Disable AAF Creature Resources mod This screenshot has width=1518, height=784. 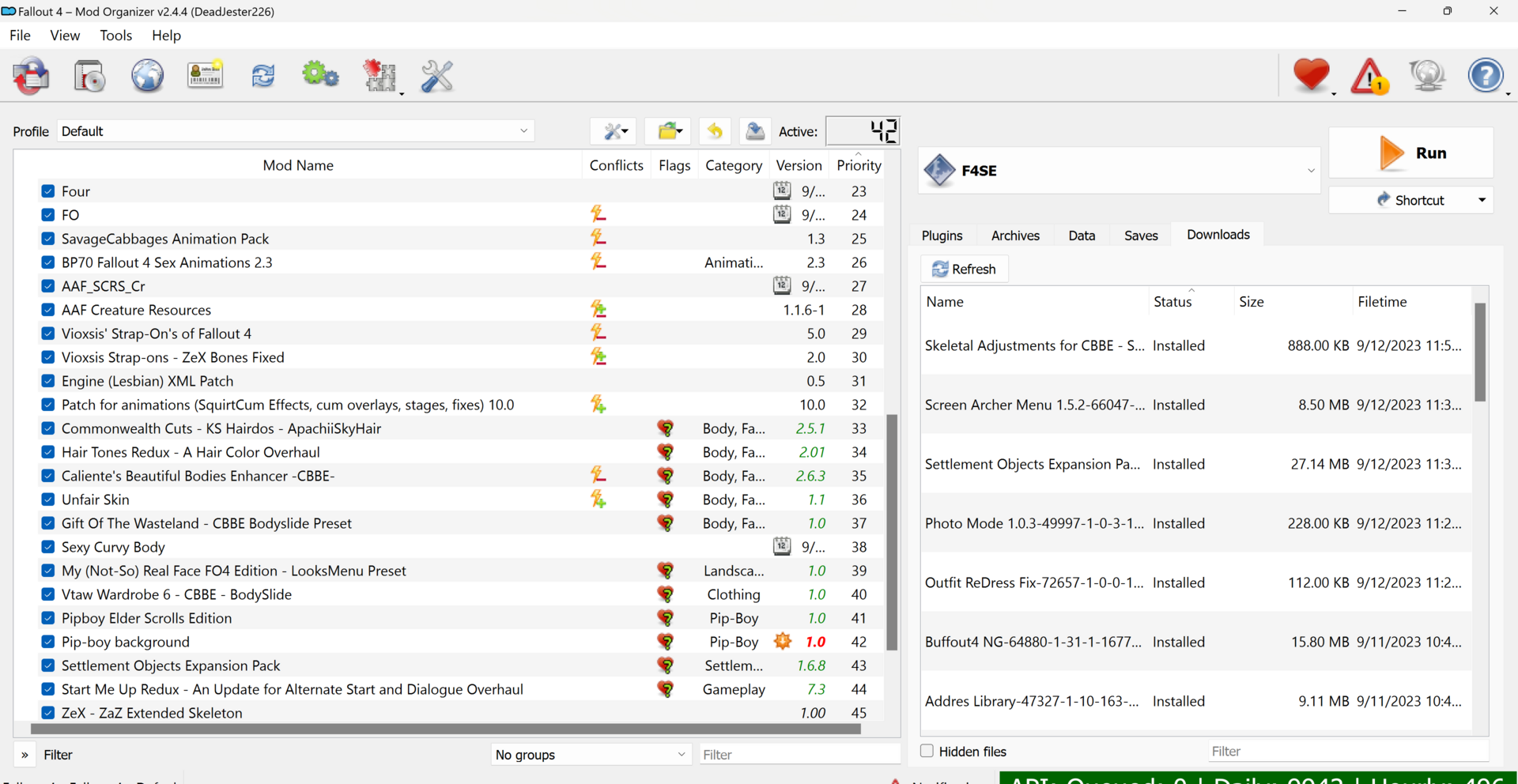pos(48,310)
